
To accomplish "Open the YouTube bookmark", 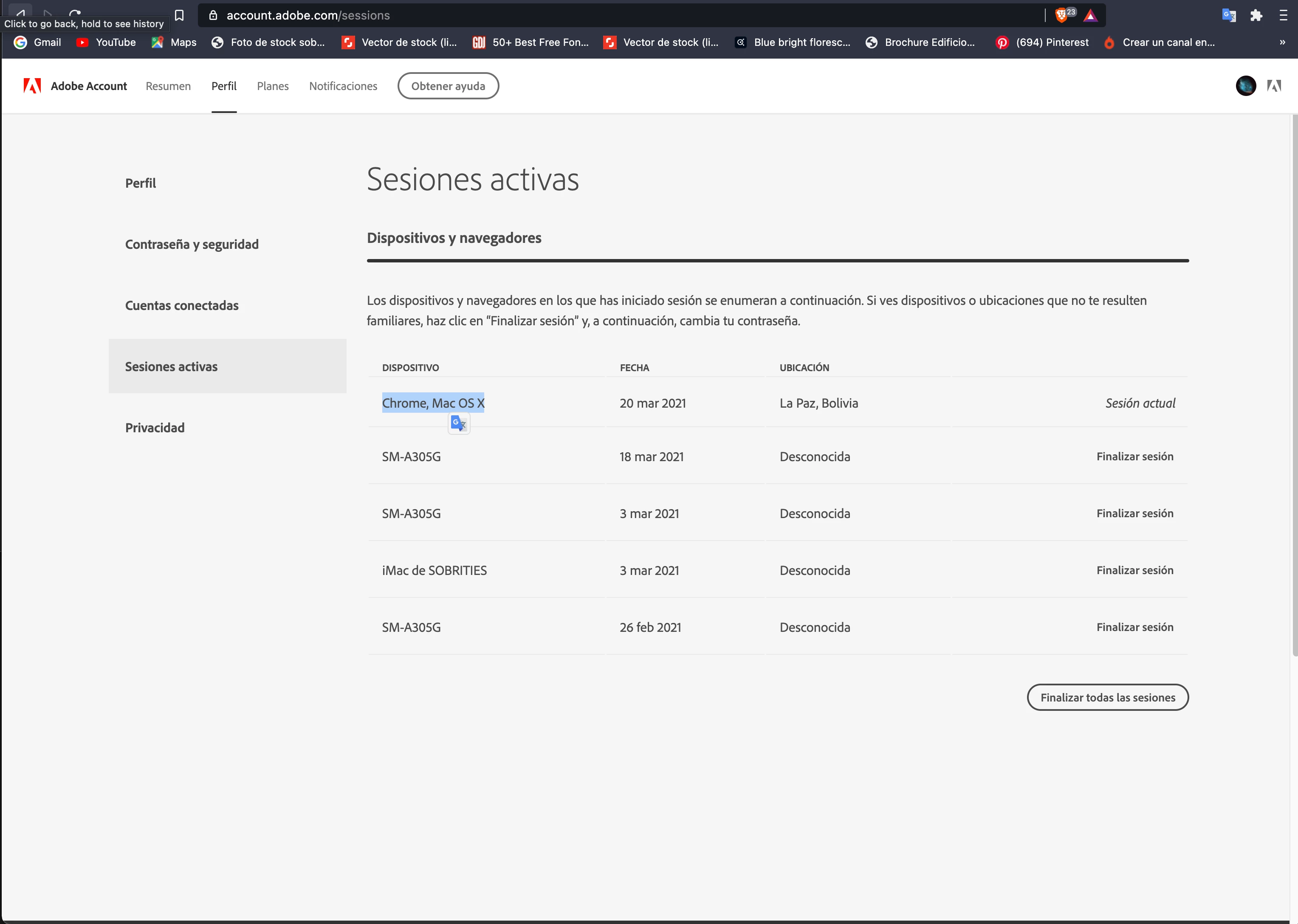I will [x=107, y=42].
